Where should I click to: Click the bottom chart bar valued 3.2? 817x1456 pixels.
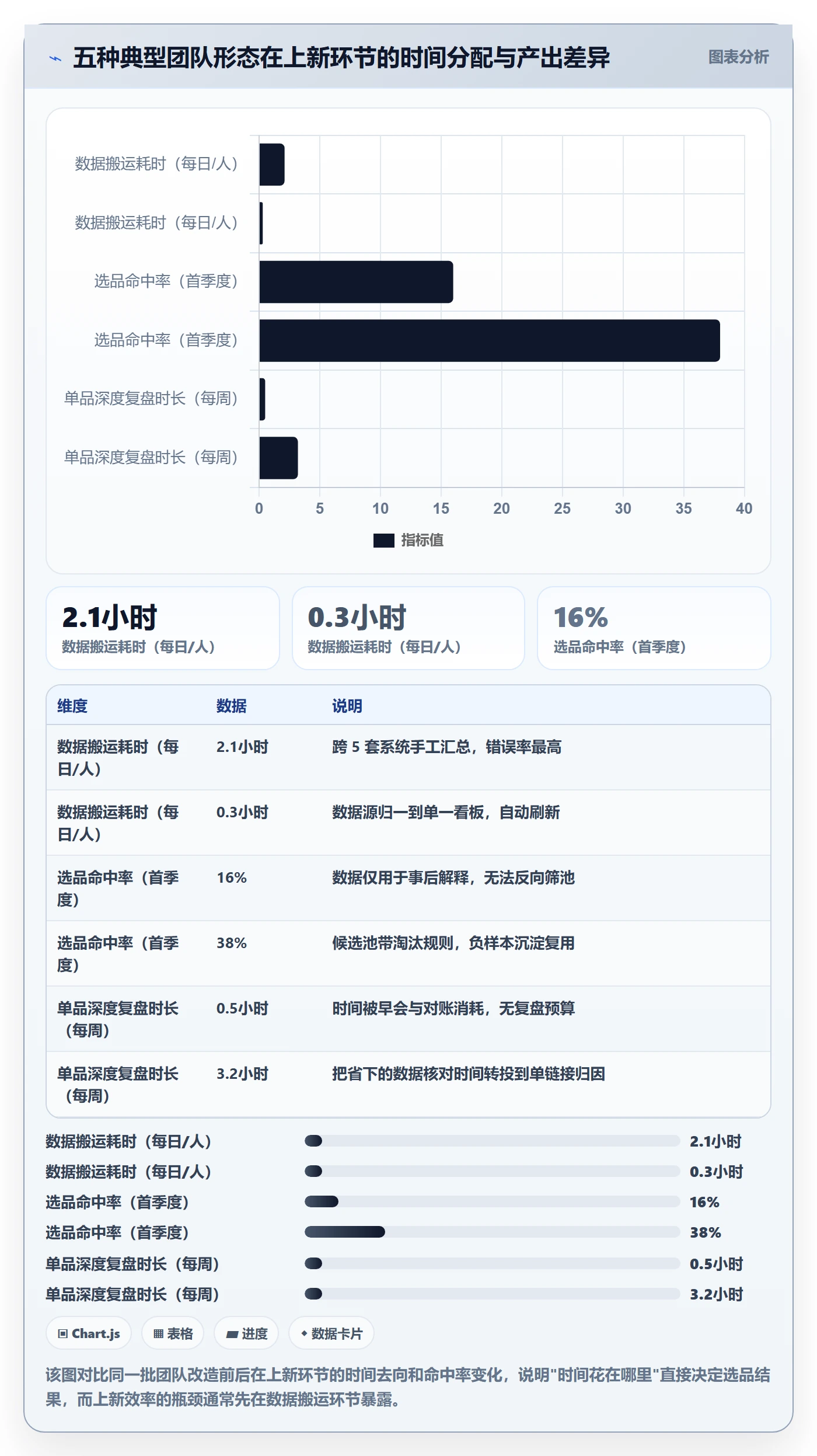(278, 458)
